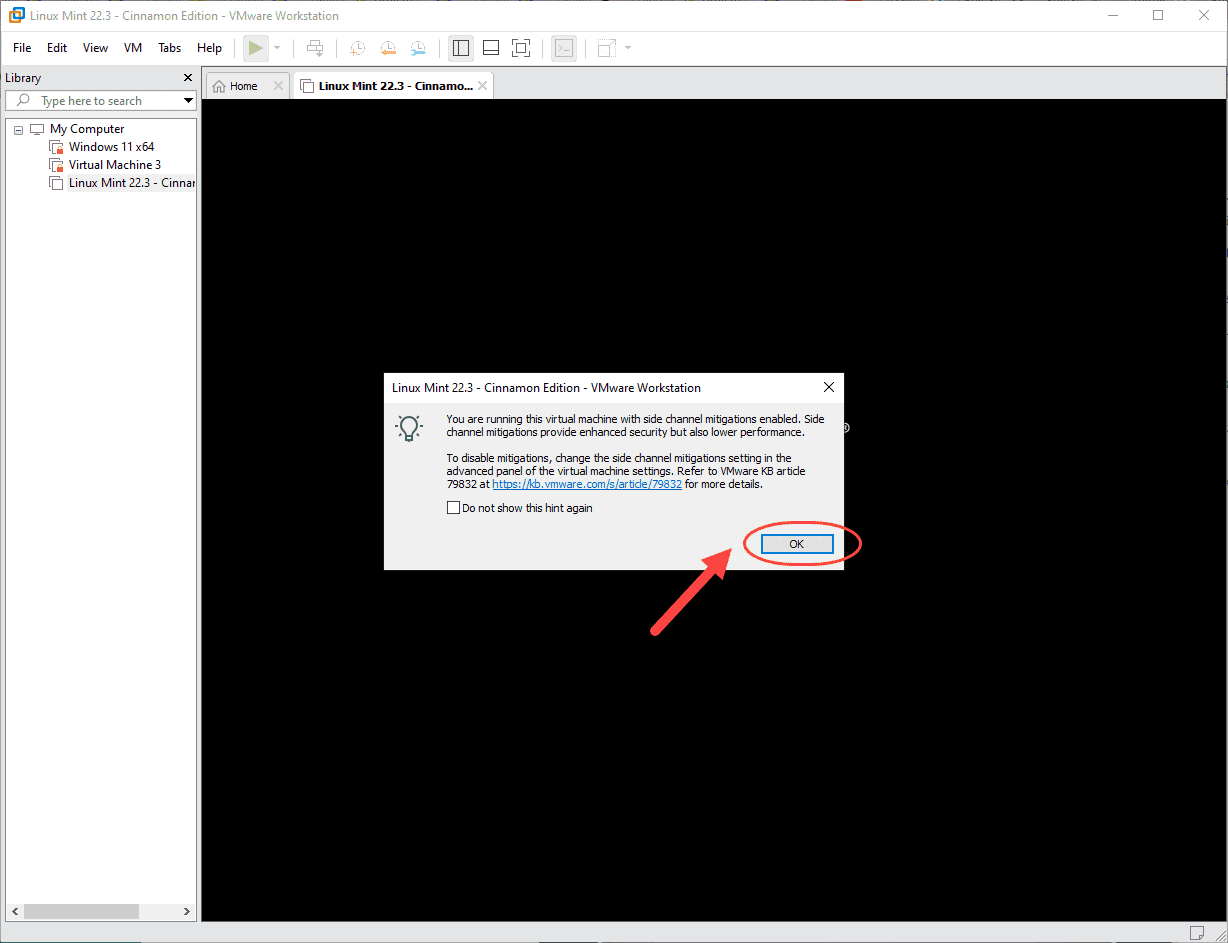Viewport: 1228px width, 943px height.
Task: Click the thumbnail bar view icon
Action: (x=491, y=48)
